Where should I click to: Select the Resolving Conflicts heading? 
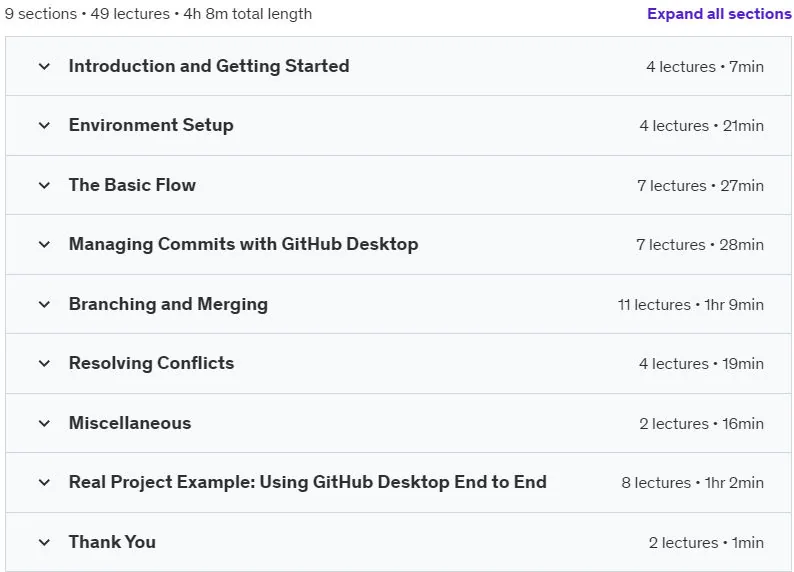[x=151, y=363]
